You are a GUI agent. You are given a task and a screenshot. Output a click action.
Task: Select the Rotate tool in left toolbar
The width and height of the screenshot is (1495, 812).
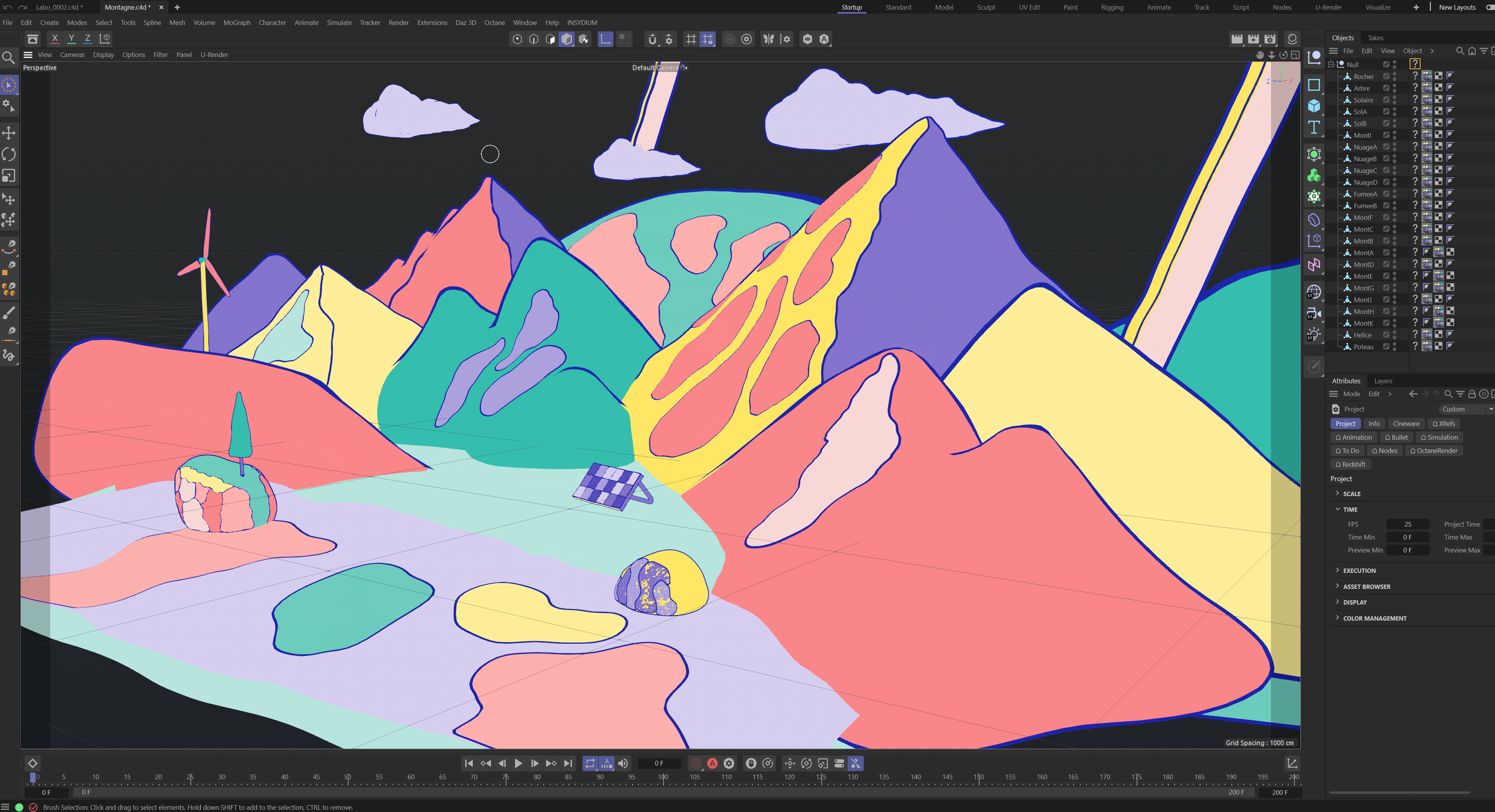click(x=9, y=154)
